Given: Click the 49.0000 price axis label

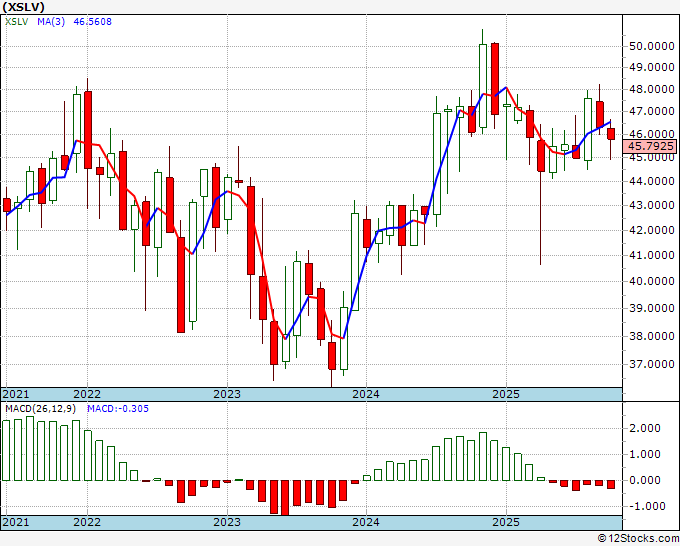Looking at the screenshot, I should click(x=651, y=67).
